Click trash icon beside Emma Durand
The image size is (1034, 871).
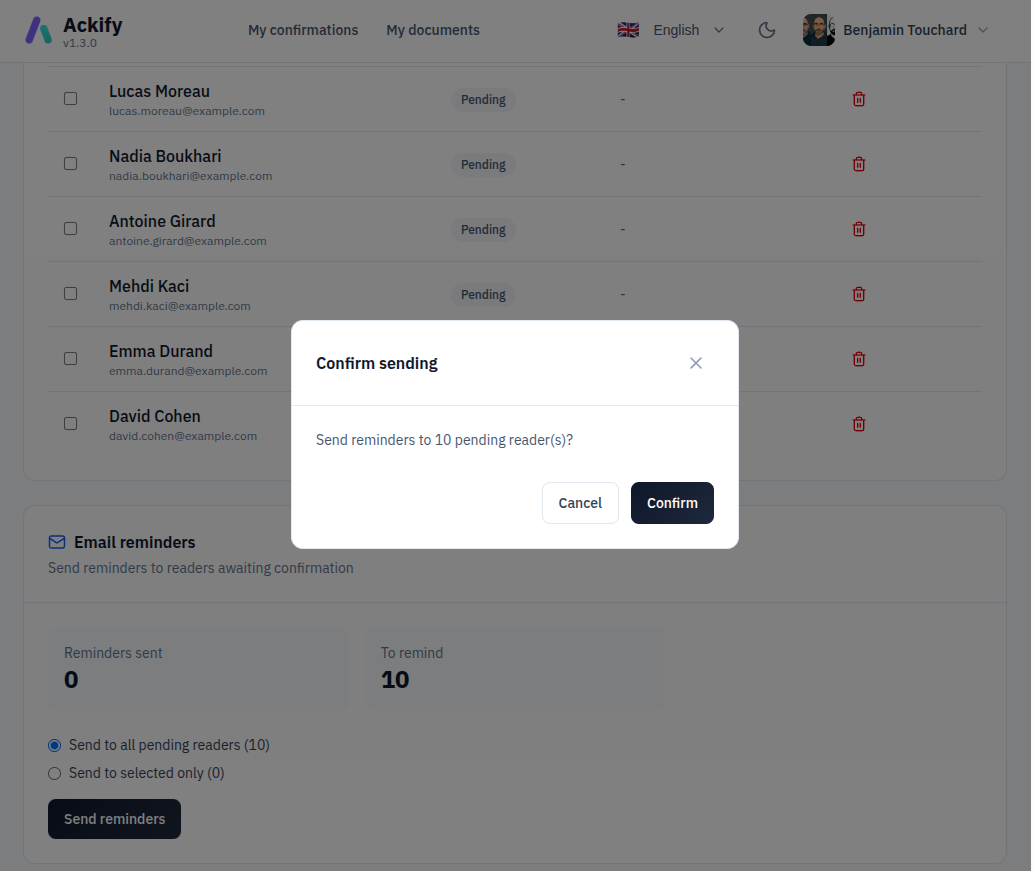coord(859,359)
